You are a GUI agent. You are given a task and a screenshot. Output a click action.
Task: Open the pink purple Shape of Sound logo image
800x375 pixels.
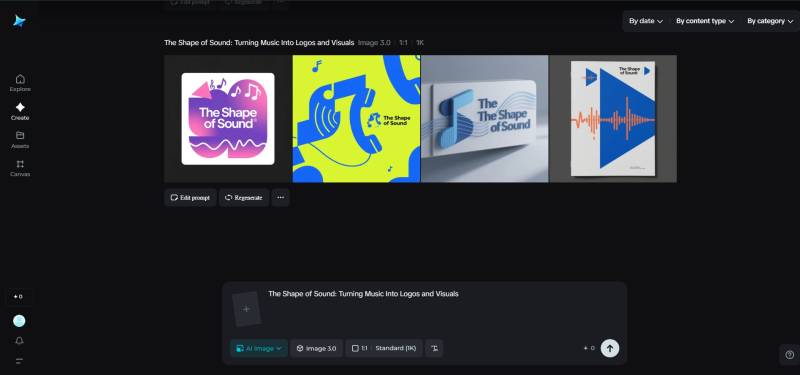pyautogui.click(x=228, y=118)
